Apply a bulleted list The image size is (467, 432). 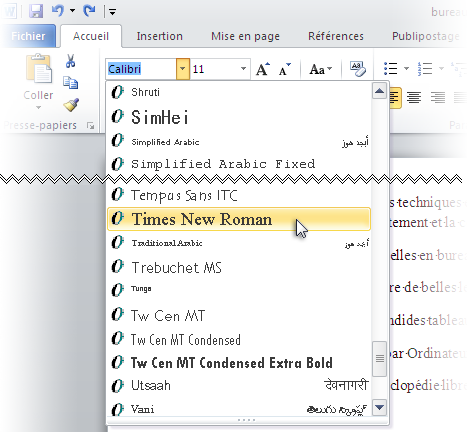tap(390, 69)
